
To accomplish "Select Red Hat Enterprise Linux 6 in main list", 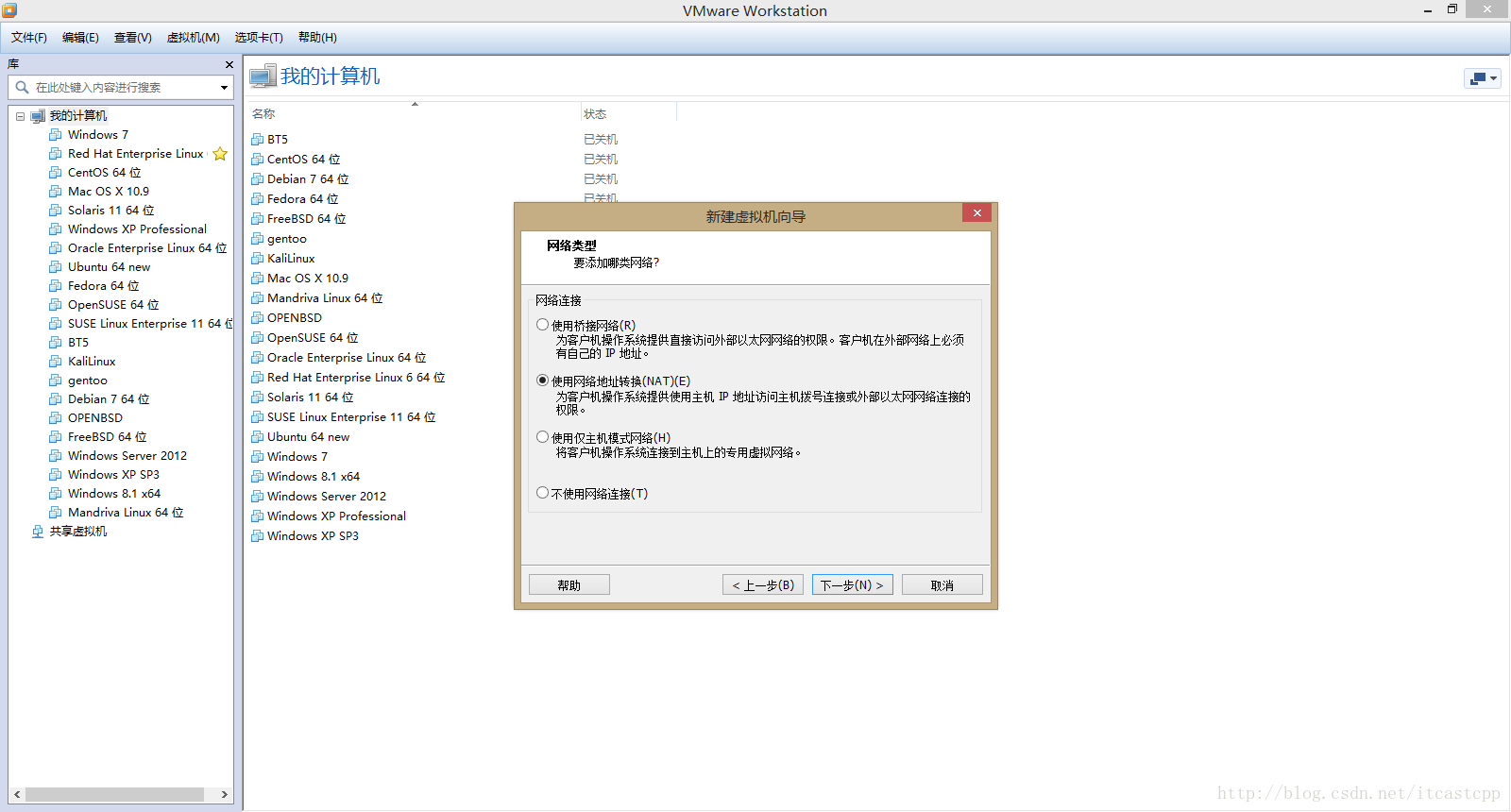I will coord(356,378).
